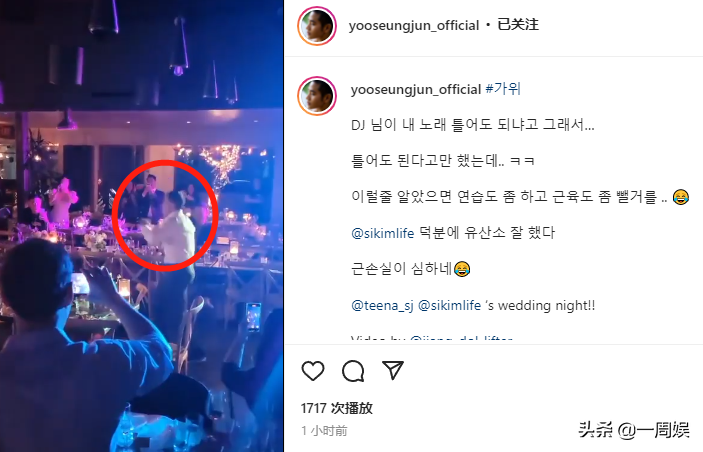Click the yooseungjun_official username in caption
The height and width of the screenshot is (452, 703).
[416, 89]
